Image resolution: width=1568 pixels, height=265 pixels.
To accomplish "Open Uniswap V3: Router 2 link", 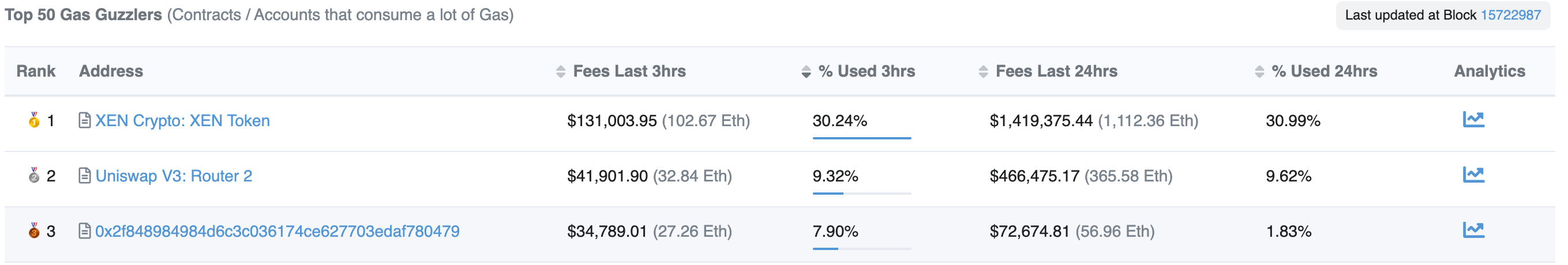I will click(174, 176).
